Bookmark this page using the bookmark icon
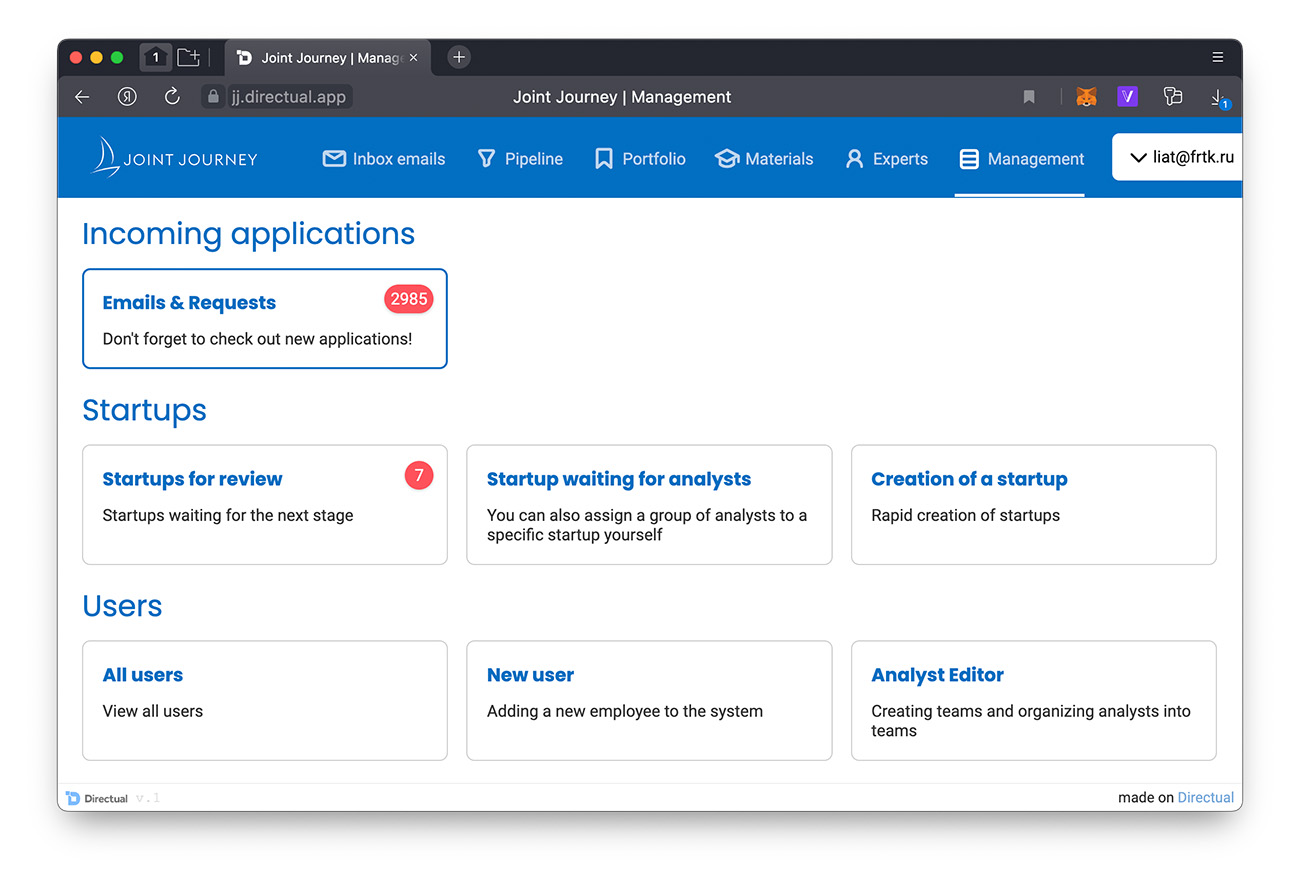The height and width of the screenshot is (887, 1300). [1029, 97]
